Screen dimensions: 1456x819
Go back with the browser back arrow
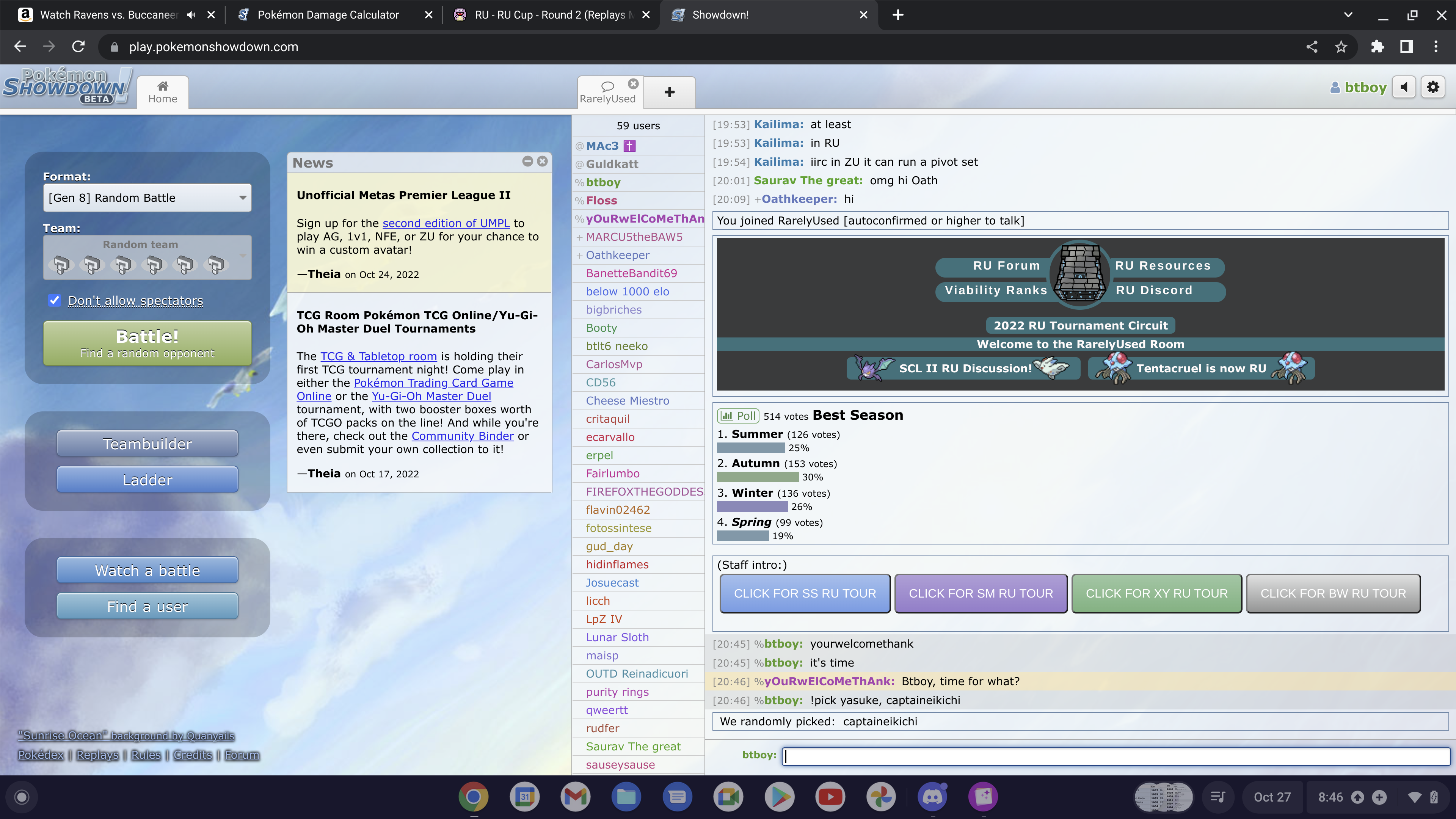20,47
